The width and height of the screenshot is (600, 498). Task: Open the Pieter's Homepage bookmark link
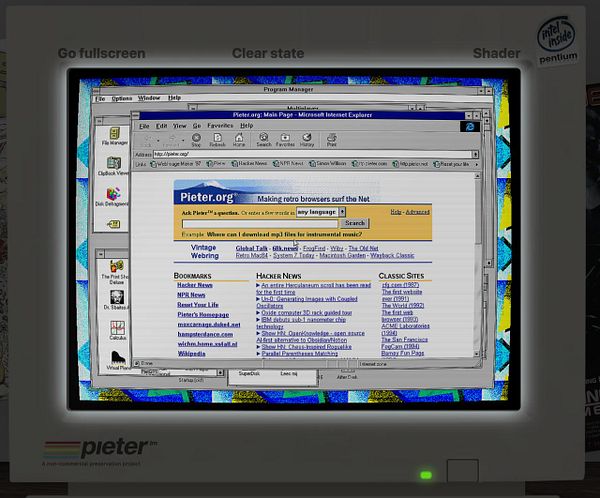203,315
